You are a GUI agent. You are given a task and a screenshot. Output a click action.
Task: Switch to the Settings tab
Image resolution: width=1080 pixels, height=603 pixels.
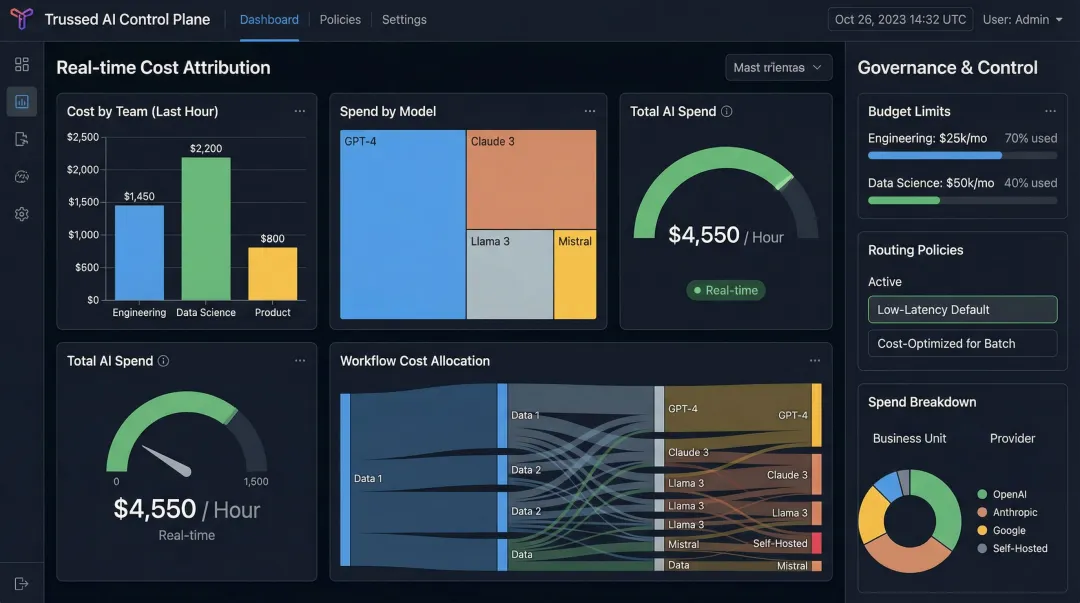(404, 19)
